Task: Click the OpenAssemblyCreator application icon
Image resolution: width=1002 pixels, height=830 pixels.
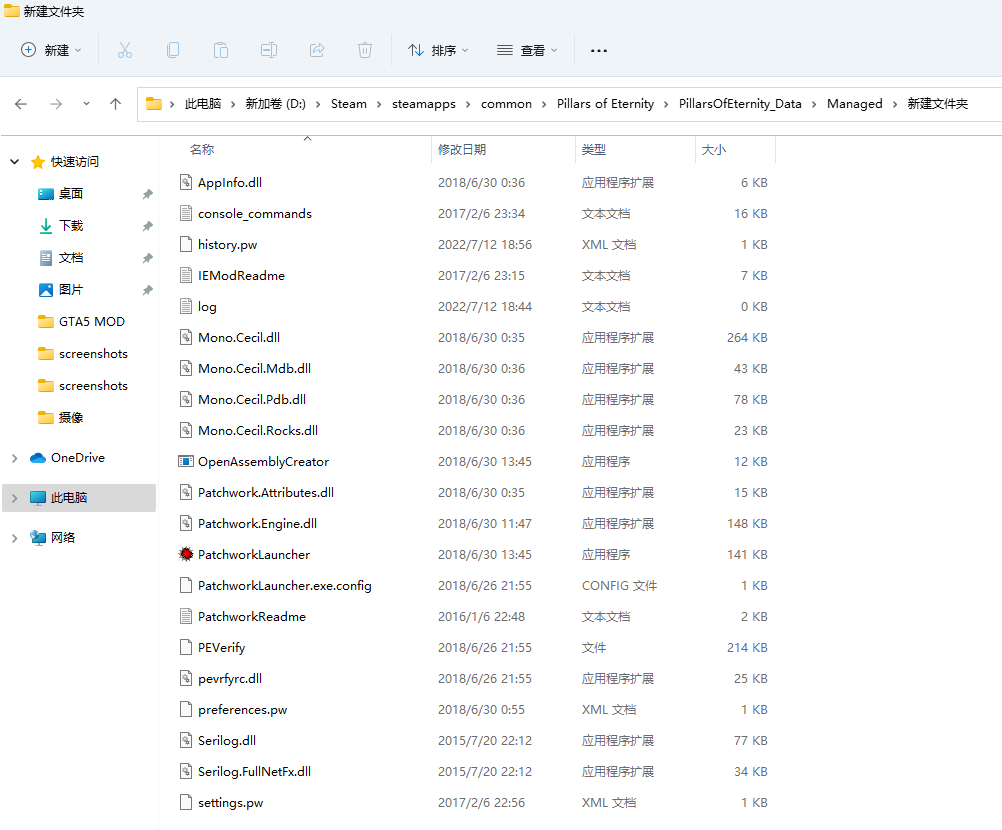Action: coord(185,461)
